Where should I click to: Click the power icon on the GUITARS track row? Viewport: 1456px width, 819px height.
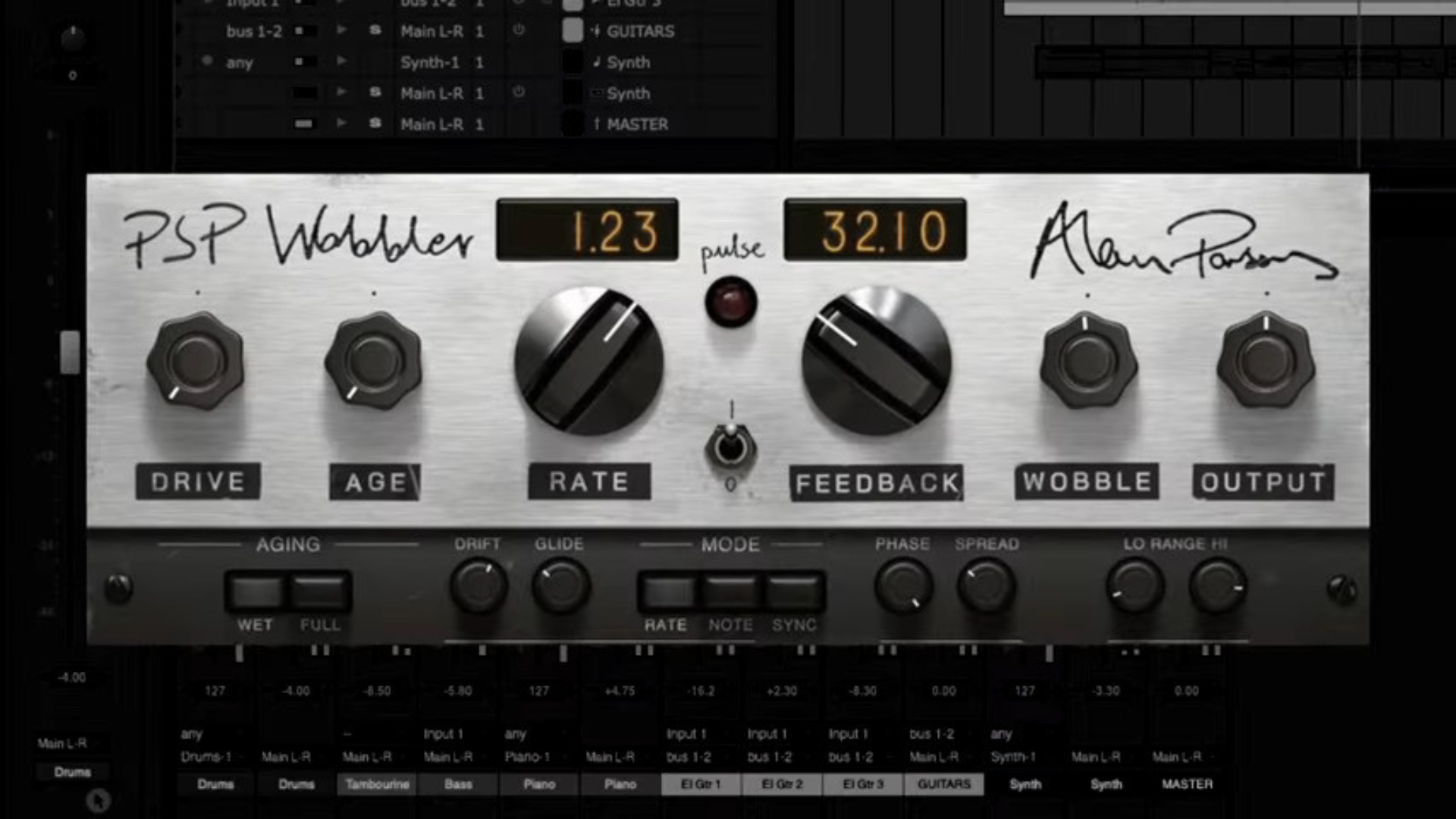[519, 31]
